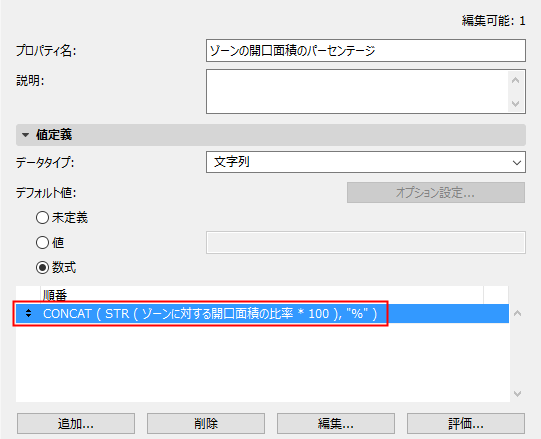The height and width of the screenshot is (439, 541).
Task: Select the 数式 radio button
Action: pos(42,267)
